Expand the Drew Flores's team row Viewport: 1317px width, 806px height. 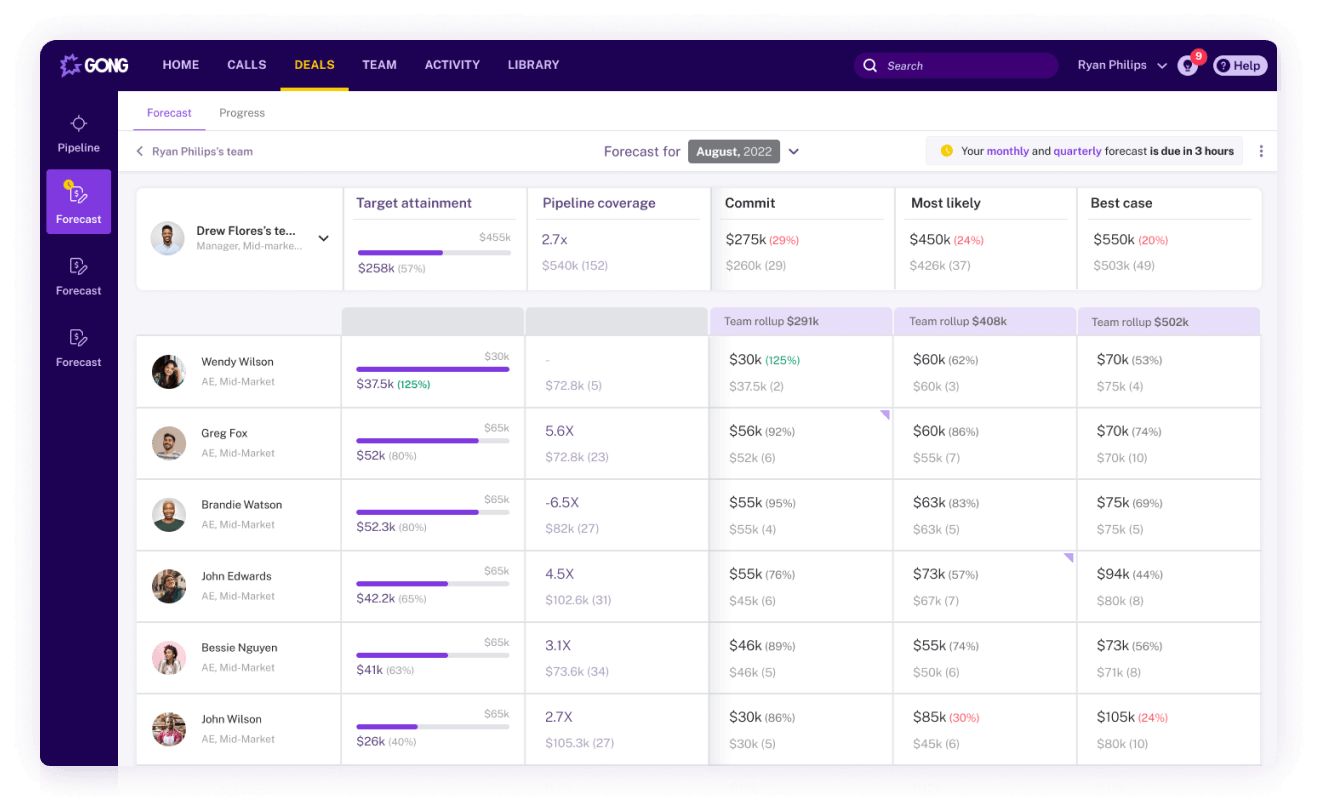(323, 238)
